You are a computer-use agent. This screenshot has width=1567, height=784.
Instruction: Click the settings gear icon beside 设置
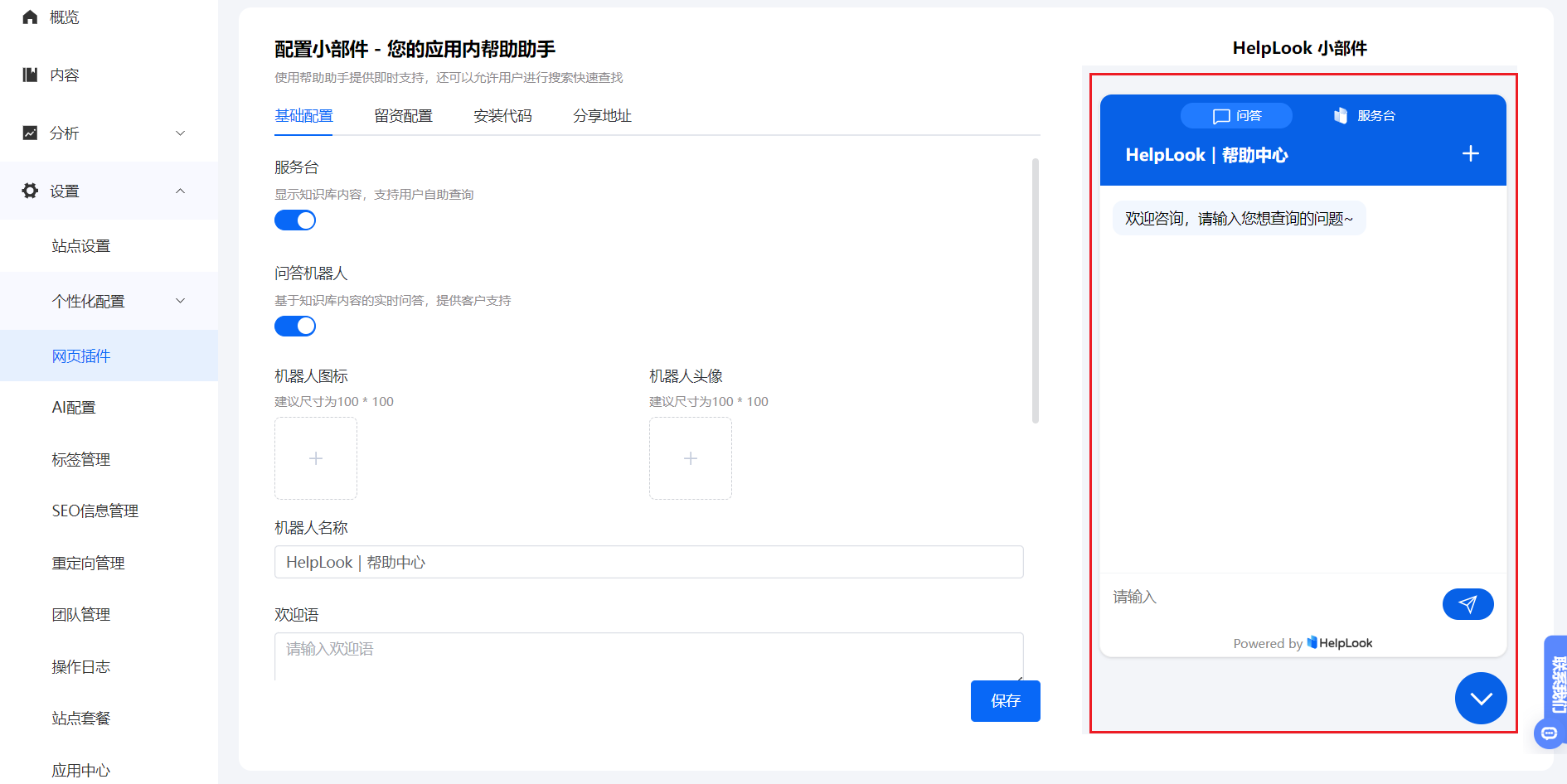tap(30, 191)
